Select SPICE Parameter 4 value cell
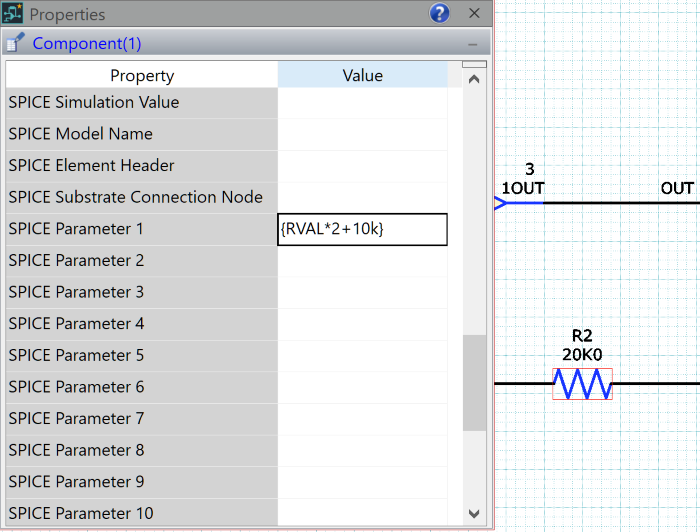Screen dimensions: 700x532 [x=362, y=324]
